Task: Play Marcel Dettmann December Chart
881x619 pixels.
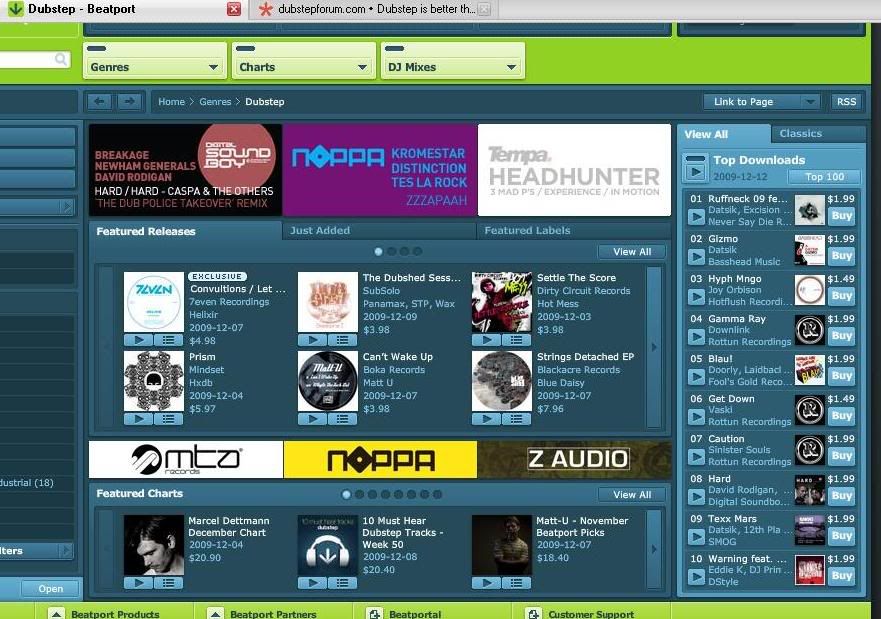Action: [x=139, y=583]
